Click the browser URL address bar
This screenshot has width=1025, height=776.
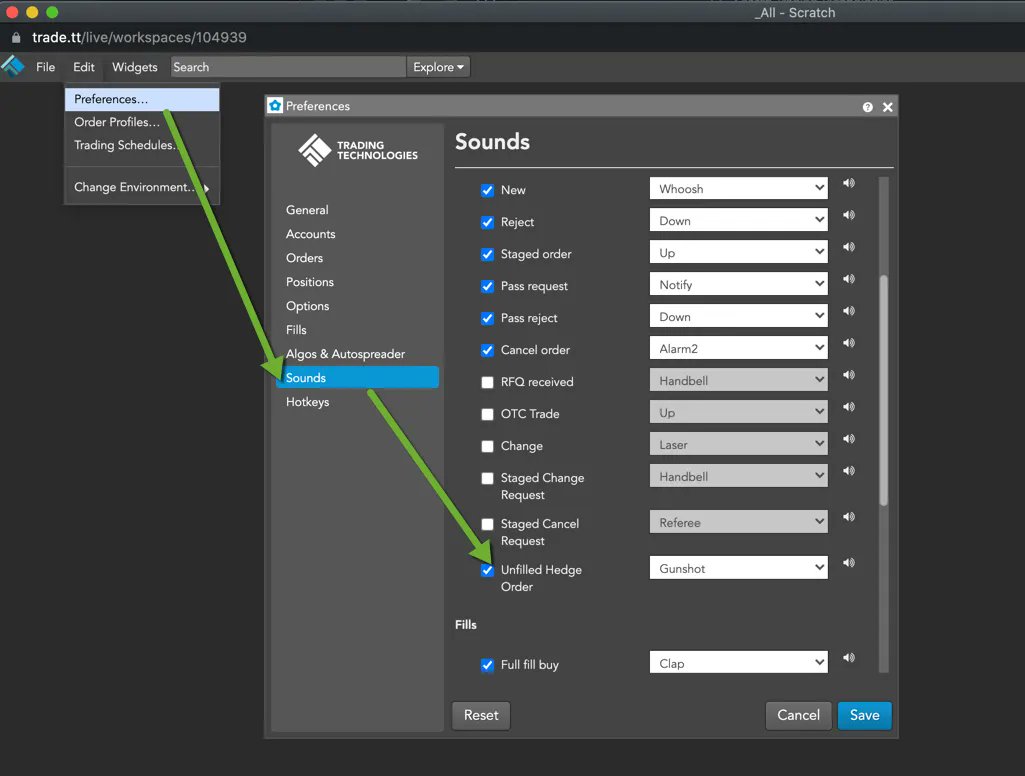point(139,38)
